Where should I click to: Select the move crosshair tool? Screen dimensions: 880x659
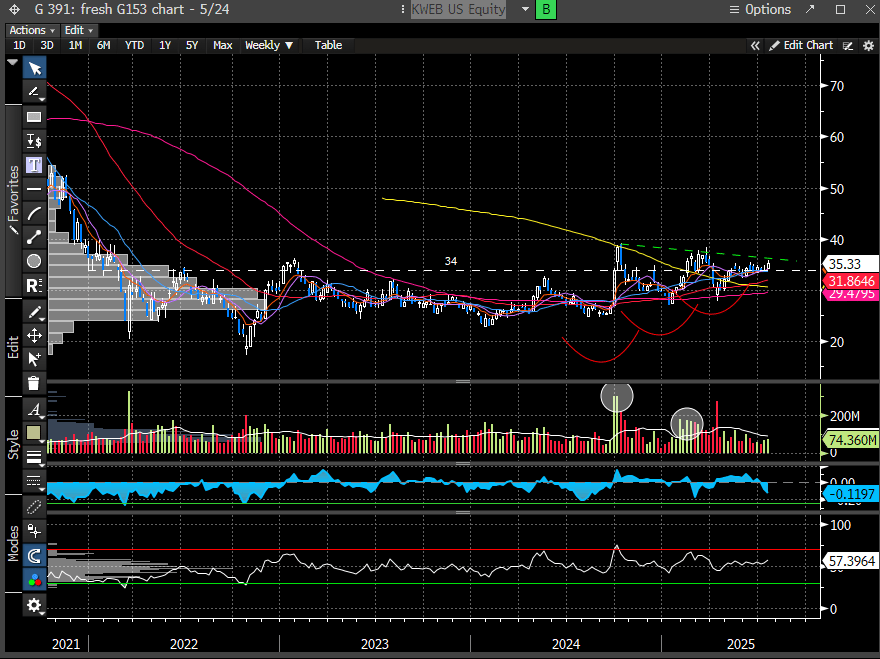(x=34, y=336)
